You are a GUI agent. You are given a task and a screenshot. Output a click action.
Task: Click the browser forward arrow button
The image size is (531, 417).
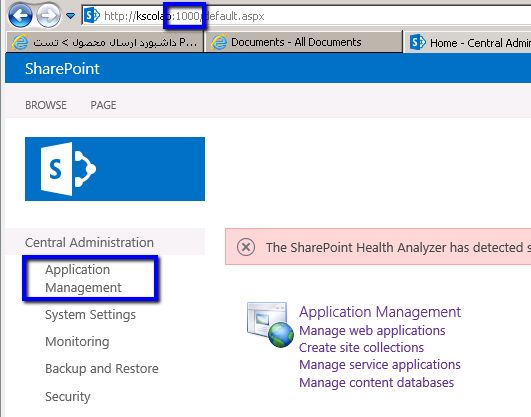point(48,15)
